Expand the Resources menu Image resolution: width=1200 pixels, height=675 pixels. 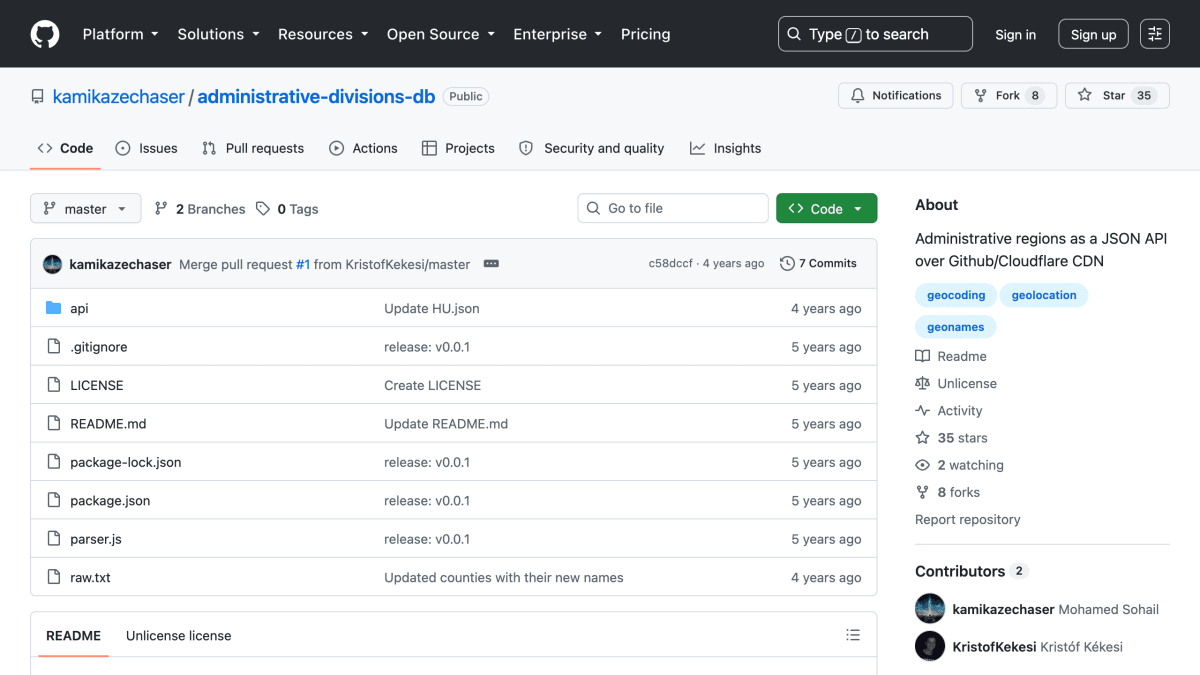(323, 34)
